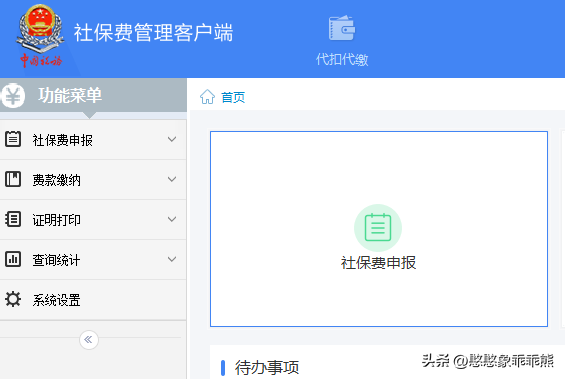Click the 社保费管理客户端 title text
This screenshot has height=379, width=565.
(x=154, y=32)
